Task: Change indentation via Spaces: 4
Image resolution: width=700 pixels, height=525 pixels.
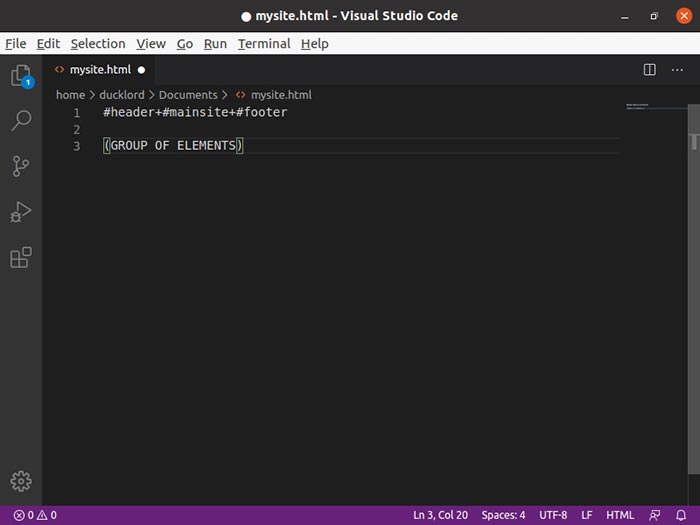Action: (x=503, y=515)
